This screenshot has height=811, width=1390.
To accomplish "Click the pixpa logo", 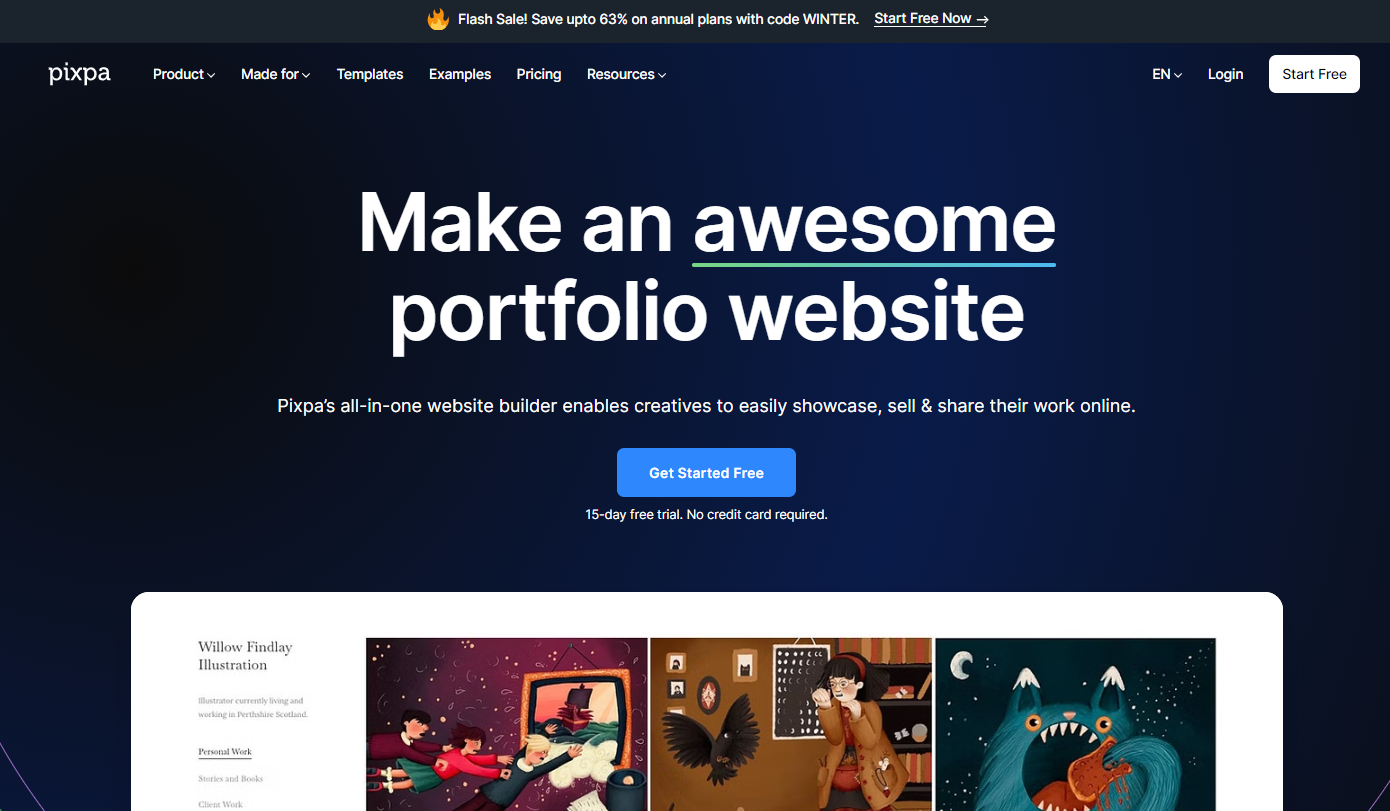I will [x=79, y=74].
